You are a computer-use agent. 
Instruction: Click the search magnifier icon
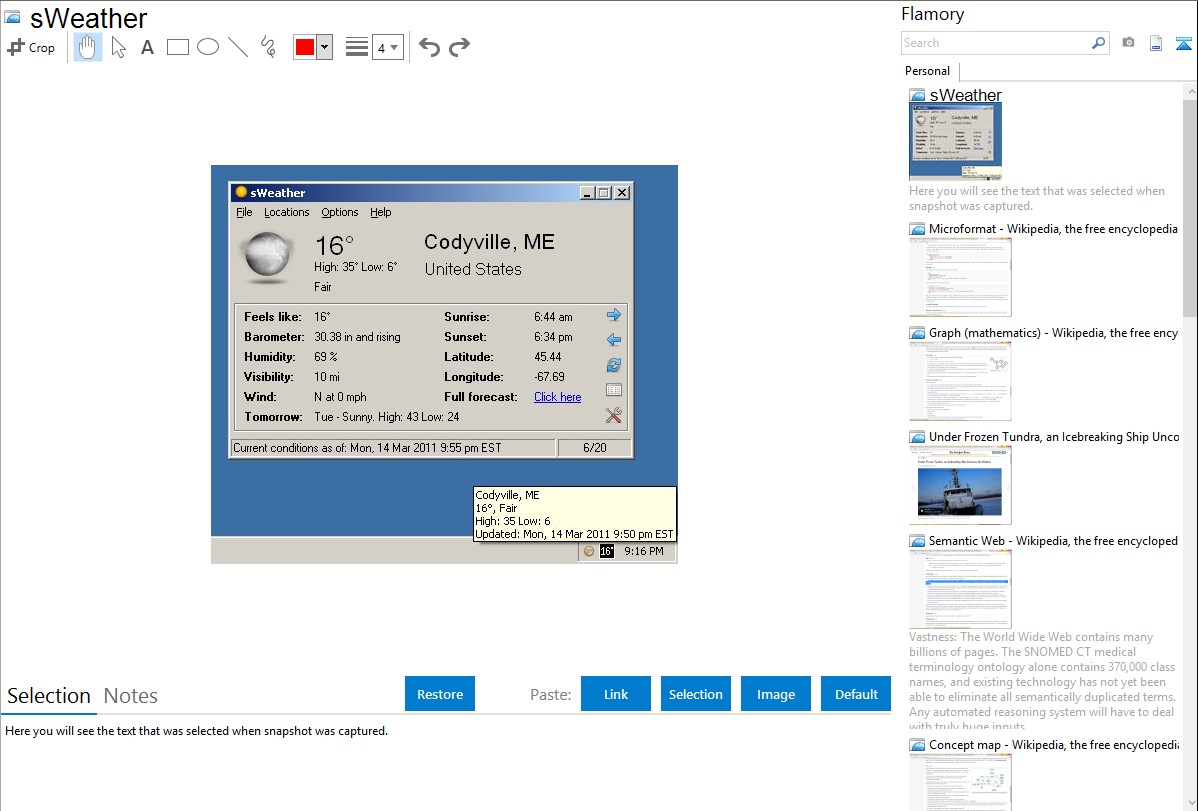tap(1099, 43)
